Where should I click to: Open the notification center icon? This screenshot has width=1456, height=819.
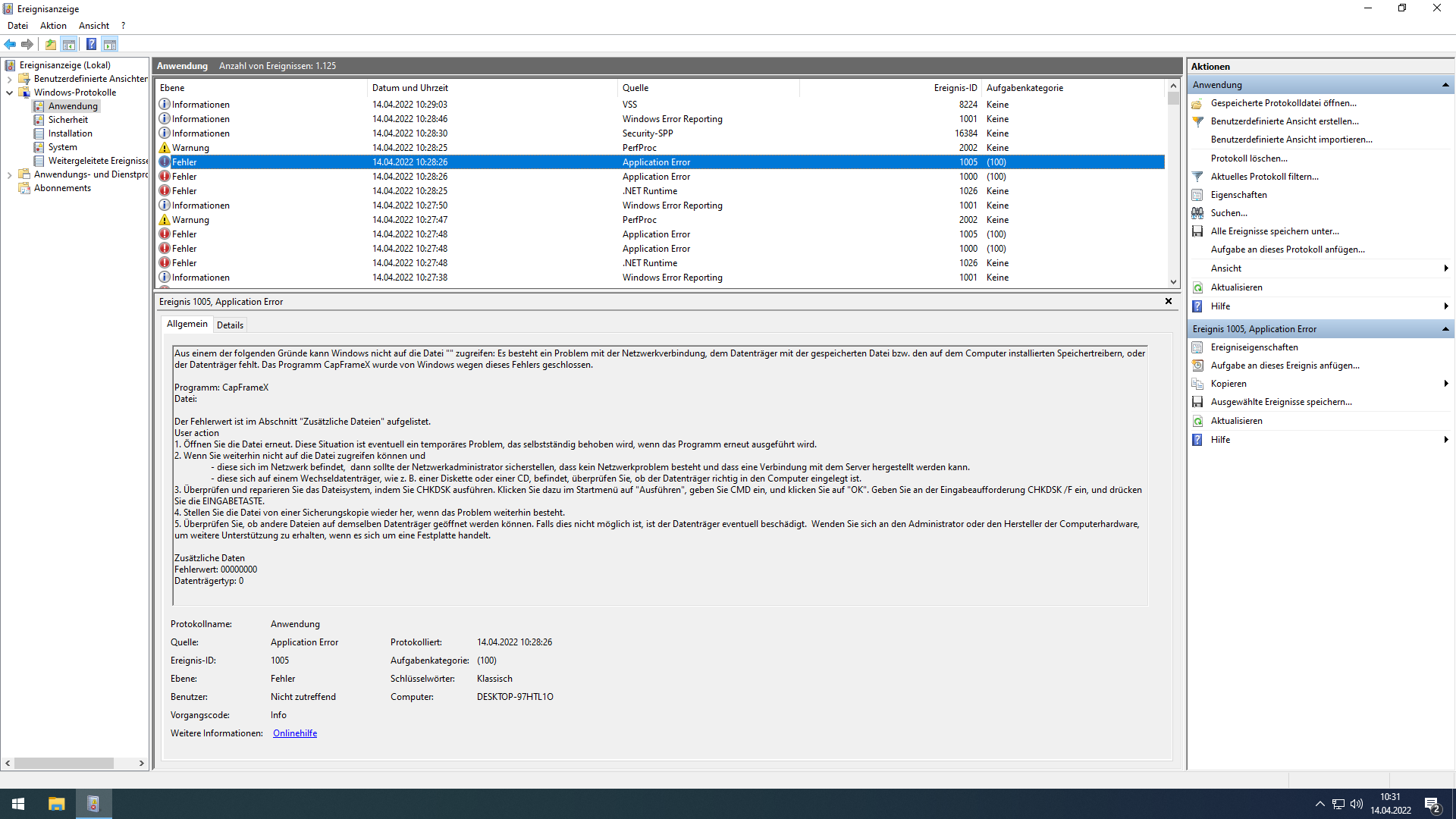tap(1432, 805)
